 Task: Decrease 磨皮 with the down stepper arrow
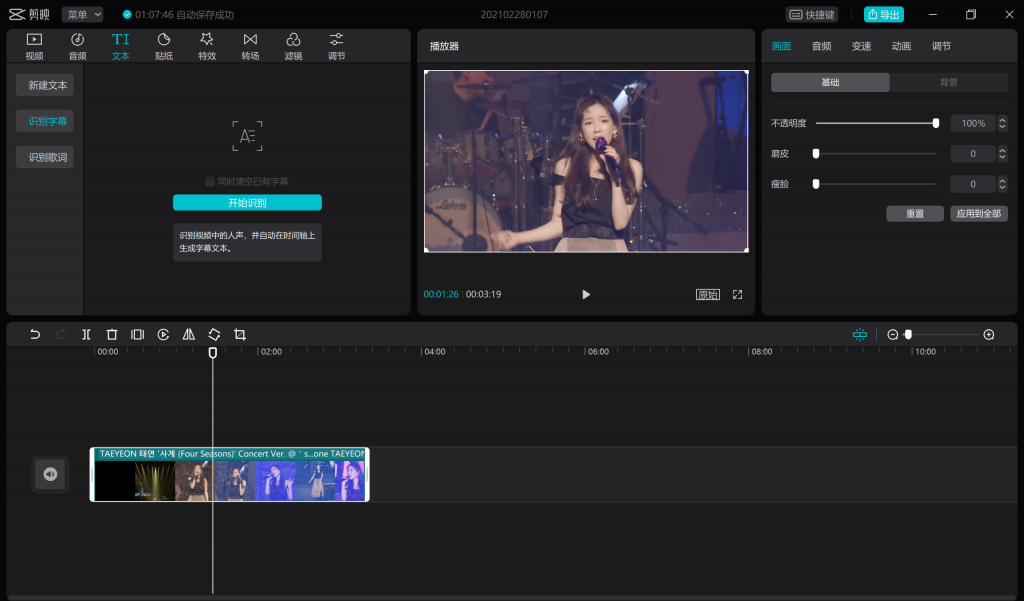[x=1002, y=157]
